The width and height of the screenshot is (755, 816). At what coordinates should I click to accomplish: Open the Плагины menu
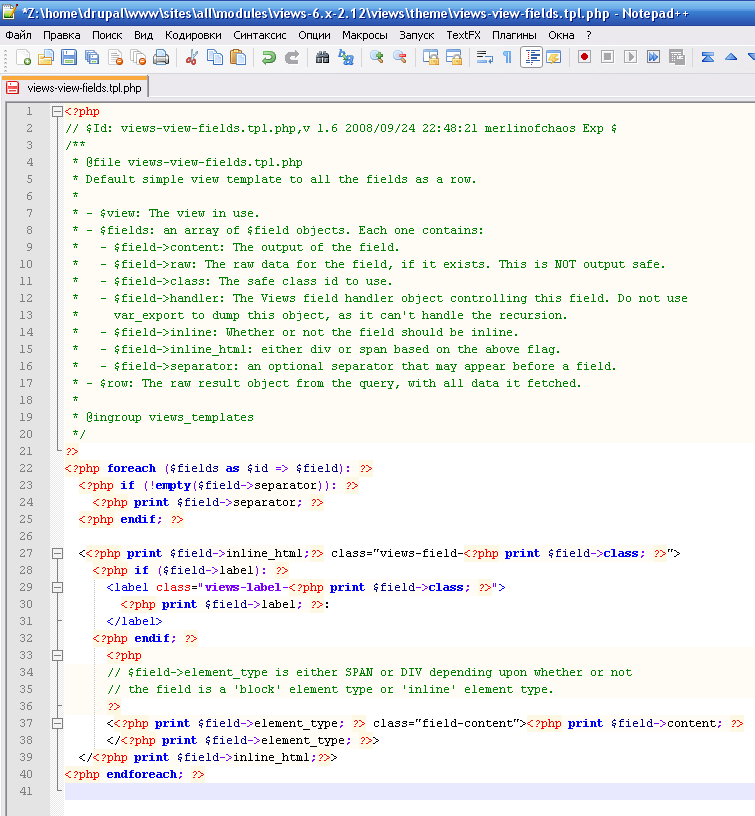coord(514,35)
